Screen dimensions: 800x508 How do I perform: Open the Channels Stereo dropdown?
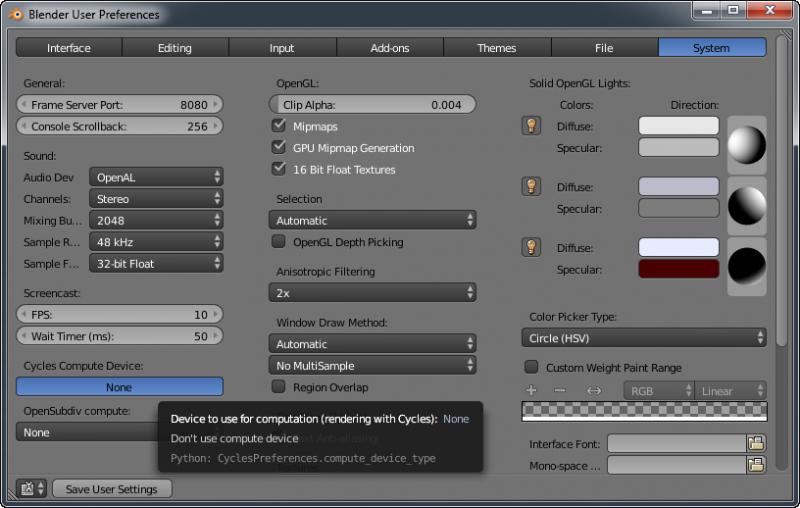pos(156,198)
